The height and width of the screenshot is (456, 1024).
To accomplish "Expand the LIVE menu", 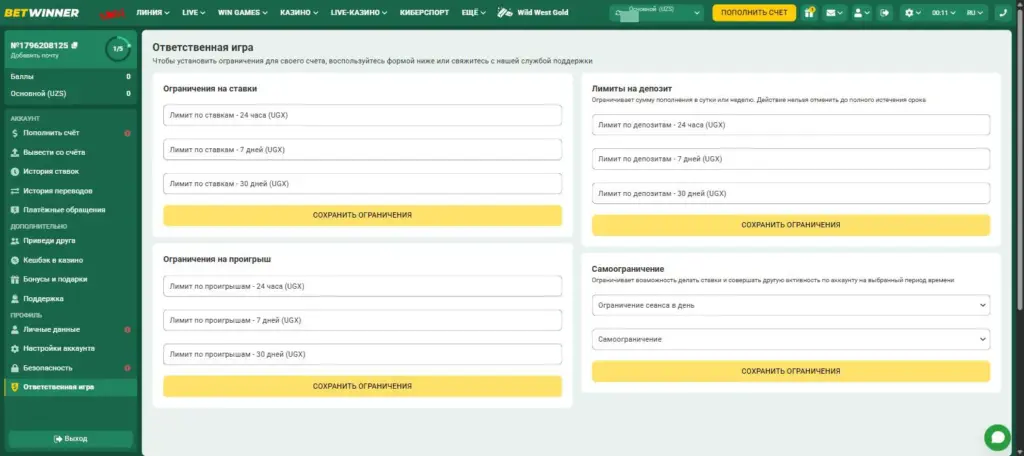I will pos(193,12).
